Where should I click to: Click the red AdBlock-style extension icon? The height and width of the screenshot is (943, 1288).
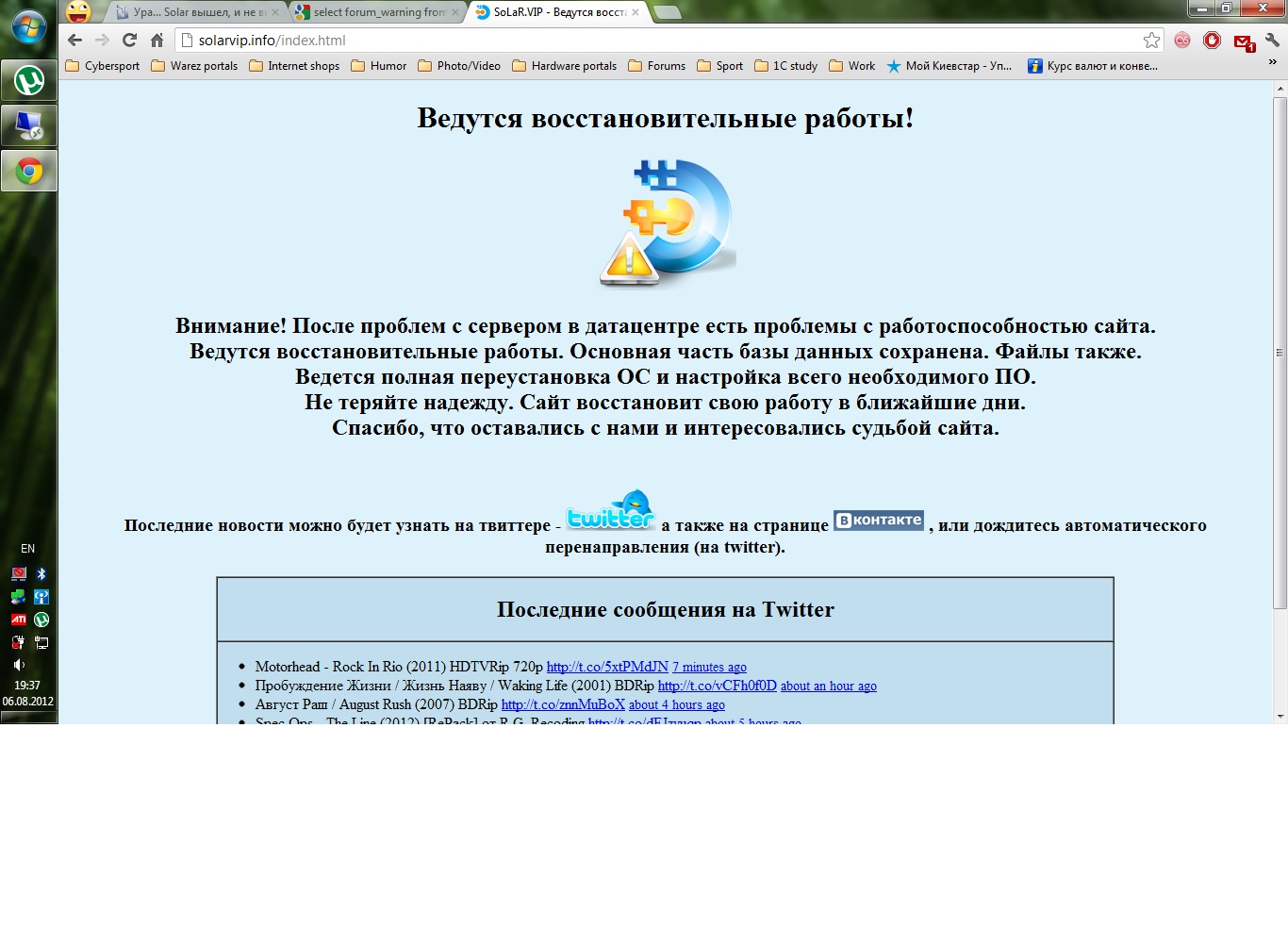click(1213, 40)
